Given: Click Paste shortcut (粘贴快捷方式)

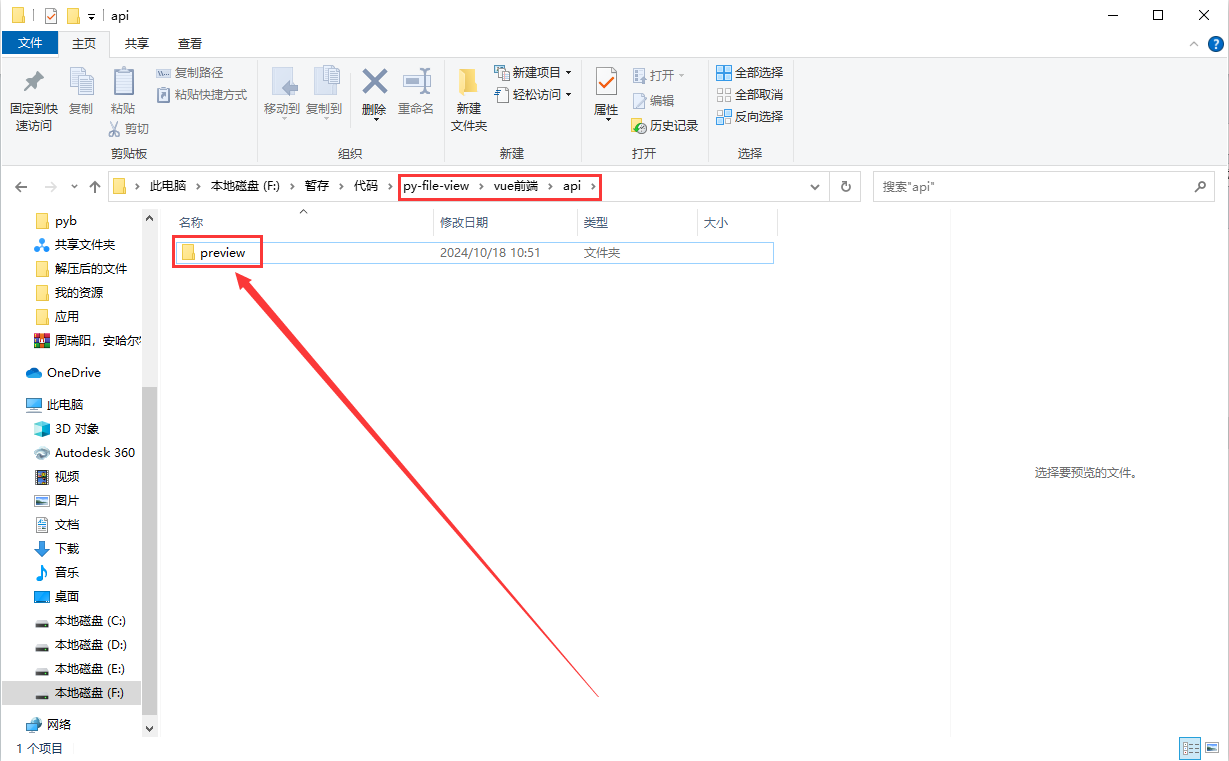Looking at the screenshot, I should click(202, 95).
